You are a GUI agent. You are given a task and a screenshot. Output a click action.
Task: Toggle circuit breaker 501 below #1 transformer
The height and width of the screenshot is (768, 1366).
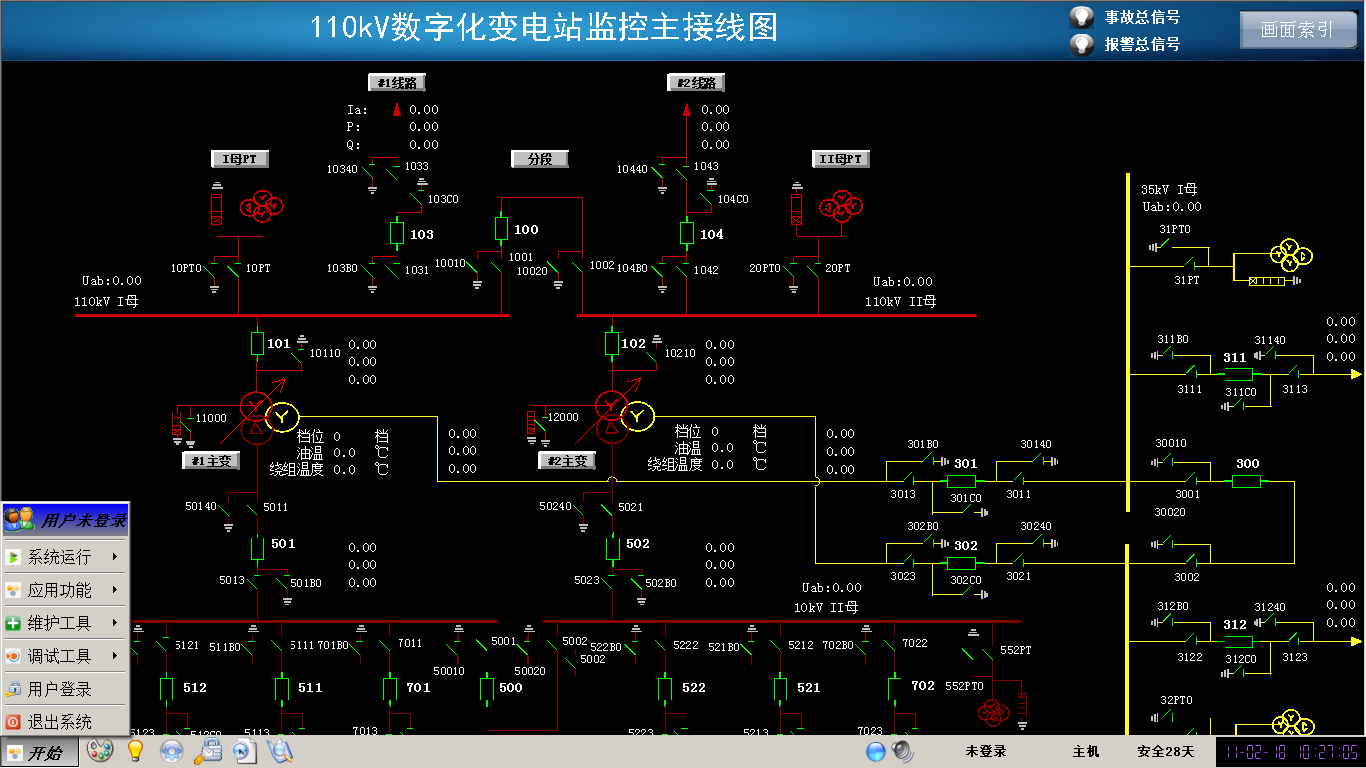(257, 547)
